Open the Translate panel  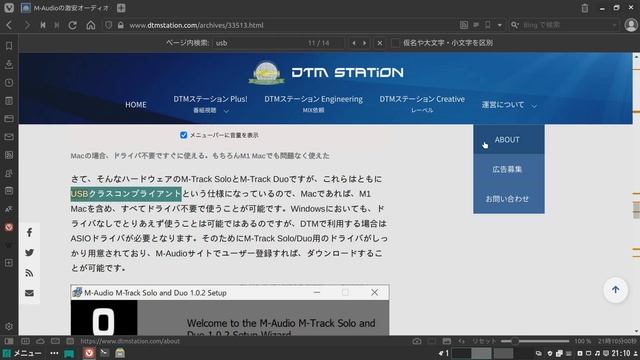click(x=9, y=209)
